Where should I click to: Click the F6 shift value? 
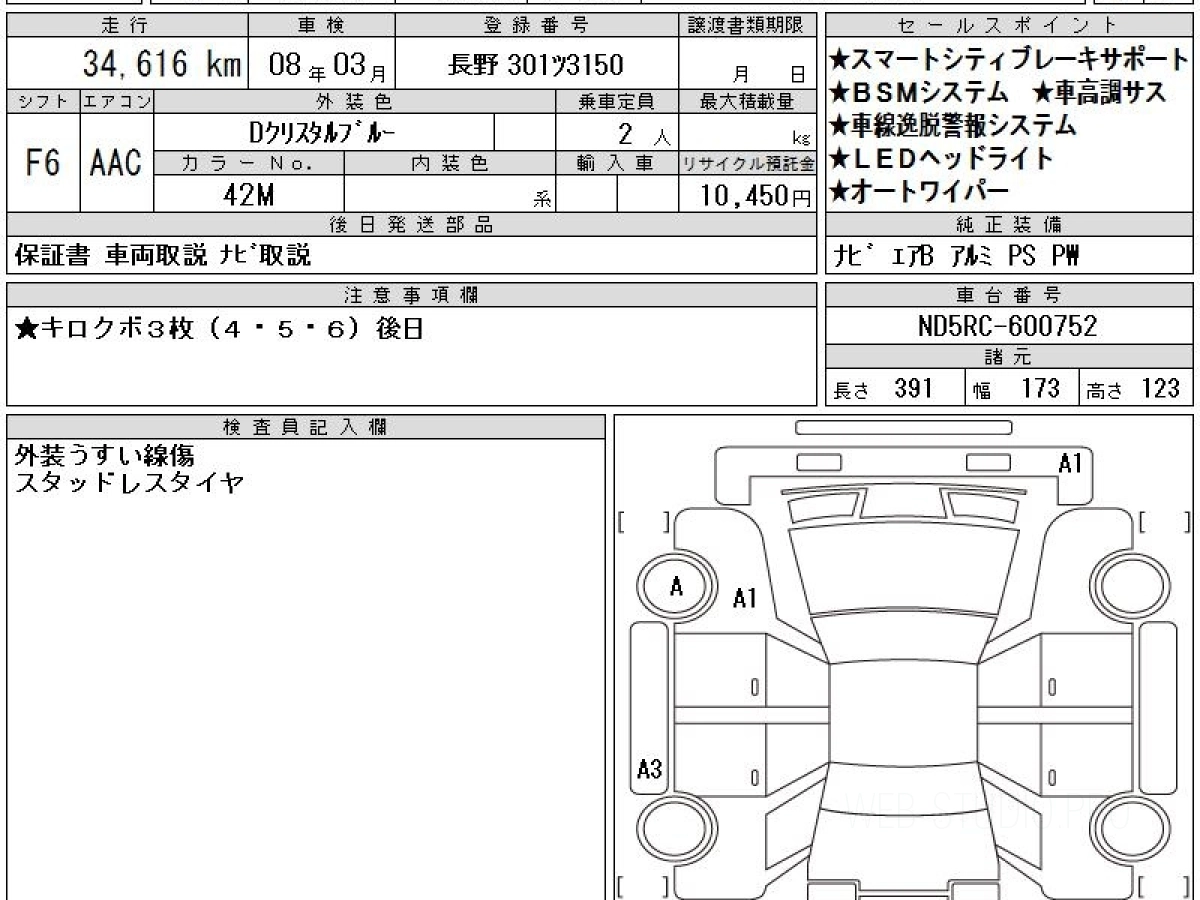(x=43, y=163)
